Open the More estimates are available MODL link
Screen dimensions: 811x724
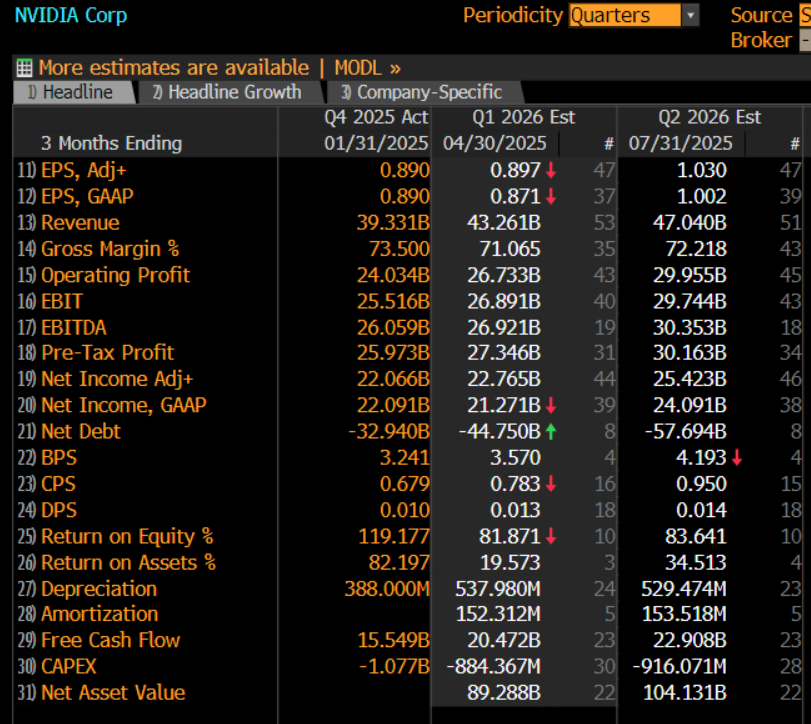(x=220, y=68)
